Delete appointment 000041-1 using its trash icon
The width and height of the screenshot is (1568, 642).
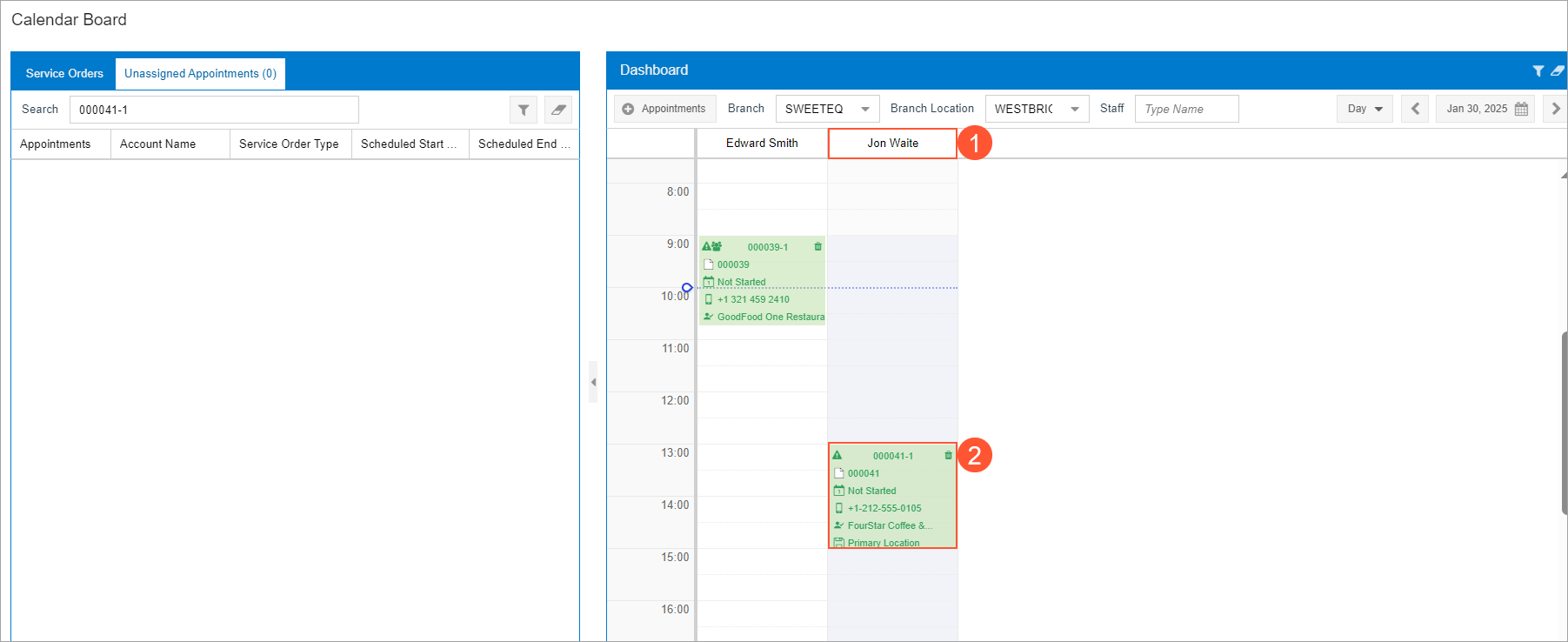(x=948, y=456)
